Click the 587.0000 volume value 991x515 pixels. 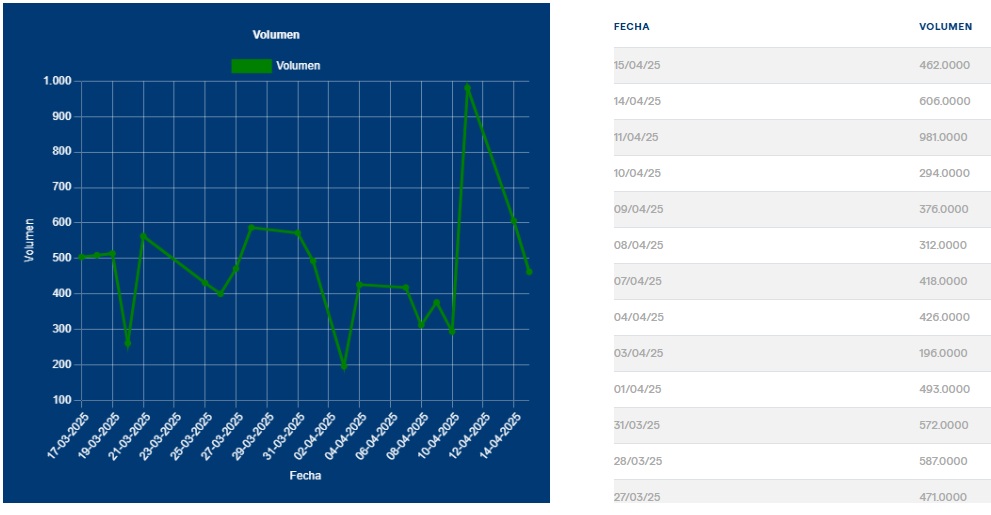point(944,461)
